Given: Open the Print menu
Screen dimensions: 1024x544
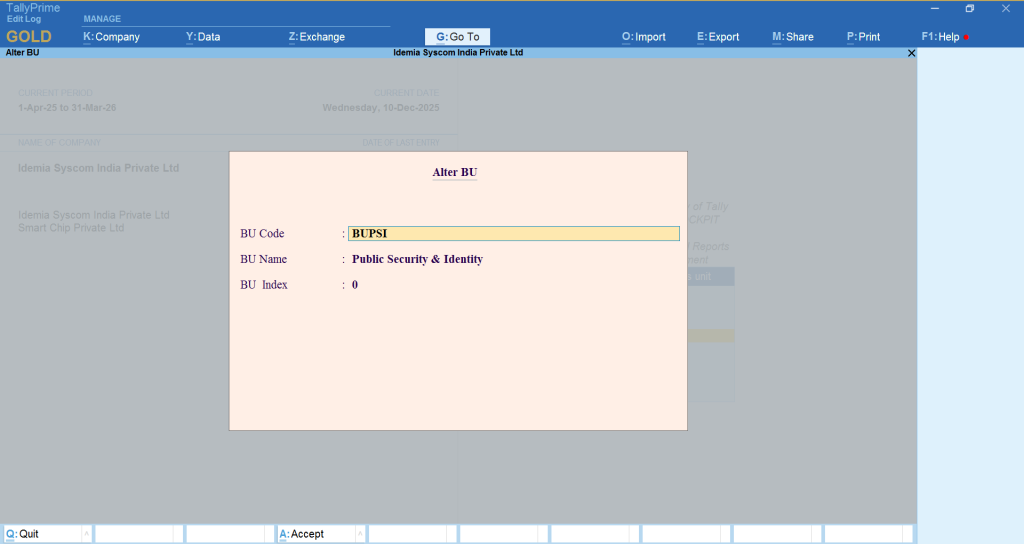Looking at the screenshot, I should [x=863, y=37].
